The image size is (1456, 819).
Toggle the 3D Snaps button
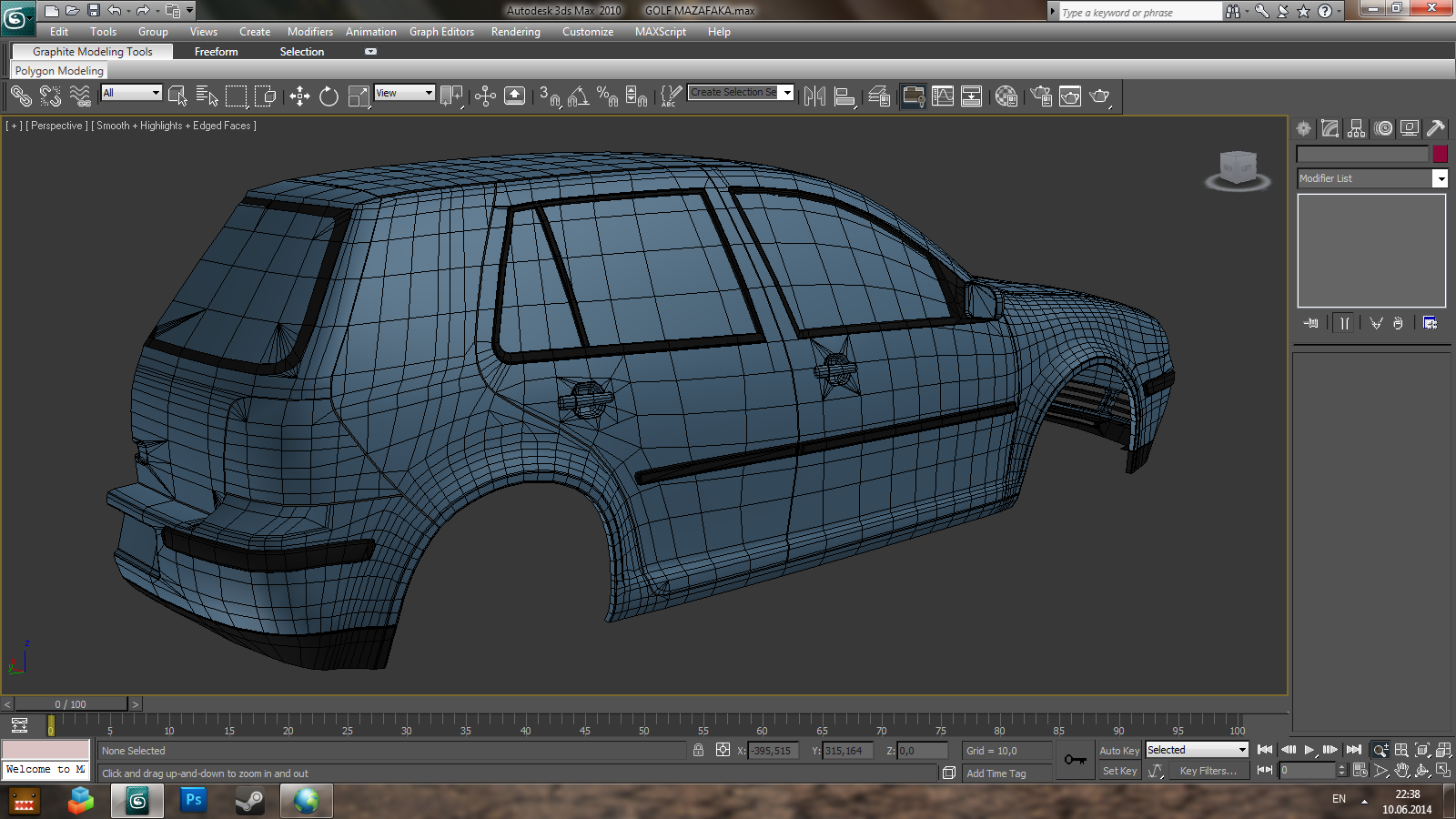pos(549,96)
